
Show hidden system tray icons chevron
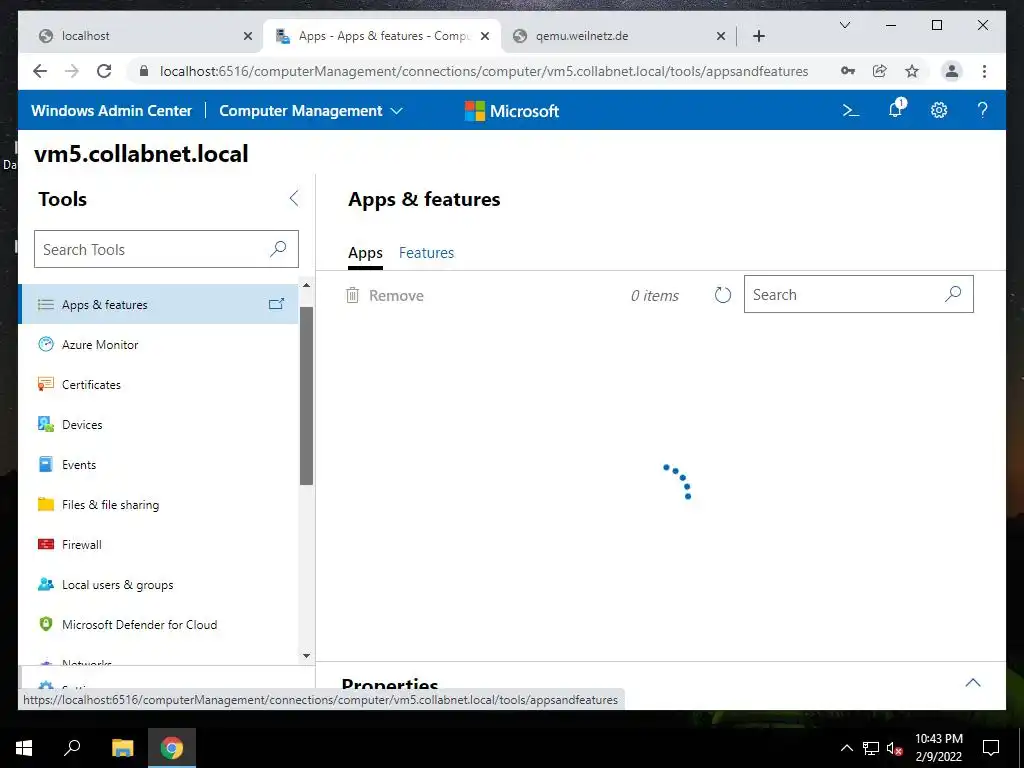point(846,748)
